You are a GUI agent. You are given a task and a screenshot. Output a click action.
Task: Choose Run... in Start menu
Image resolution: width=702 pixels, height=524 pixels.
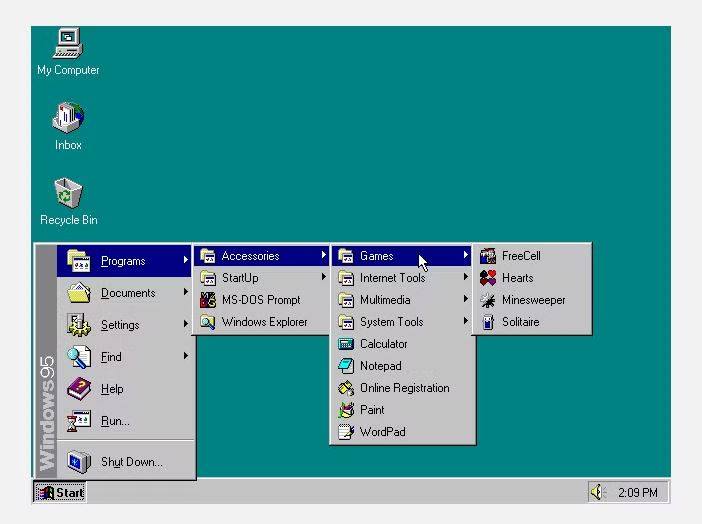click(x=125, y=421)
